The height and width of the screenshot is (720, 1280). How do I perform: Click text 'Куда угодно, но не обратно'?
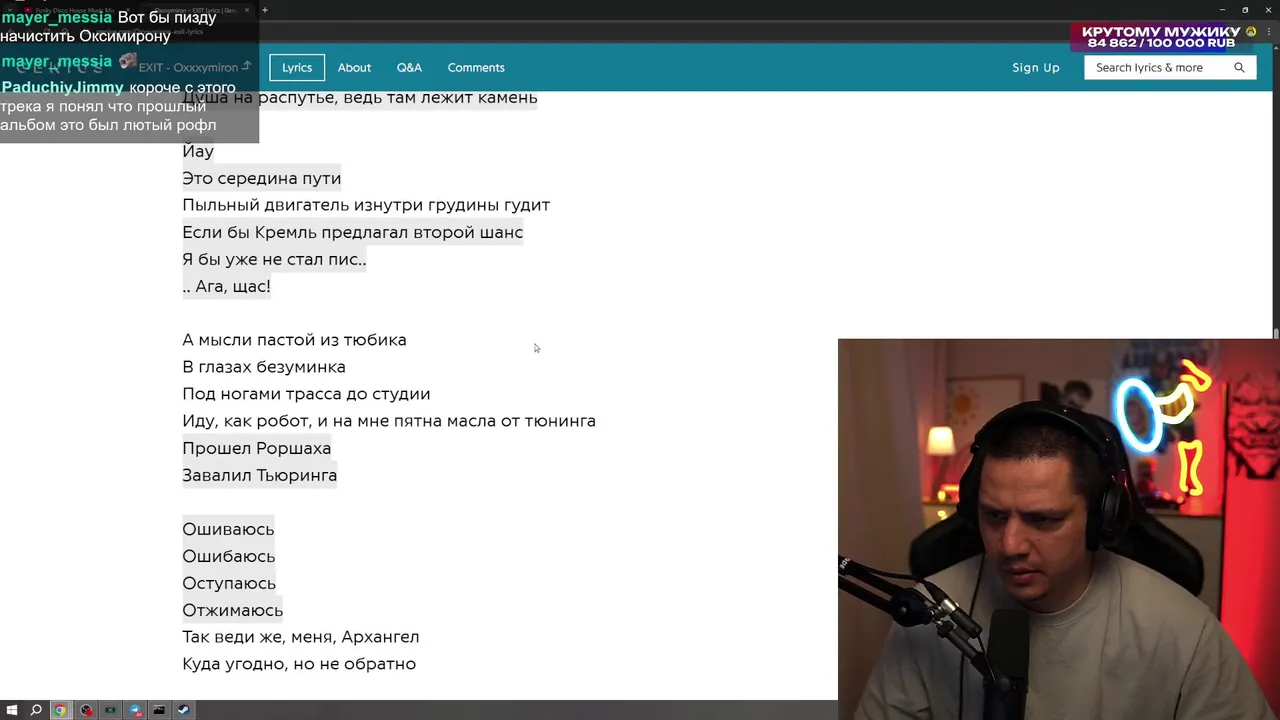coord(299,664)
